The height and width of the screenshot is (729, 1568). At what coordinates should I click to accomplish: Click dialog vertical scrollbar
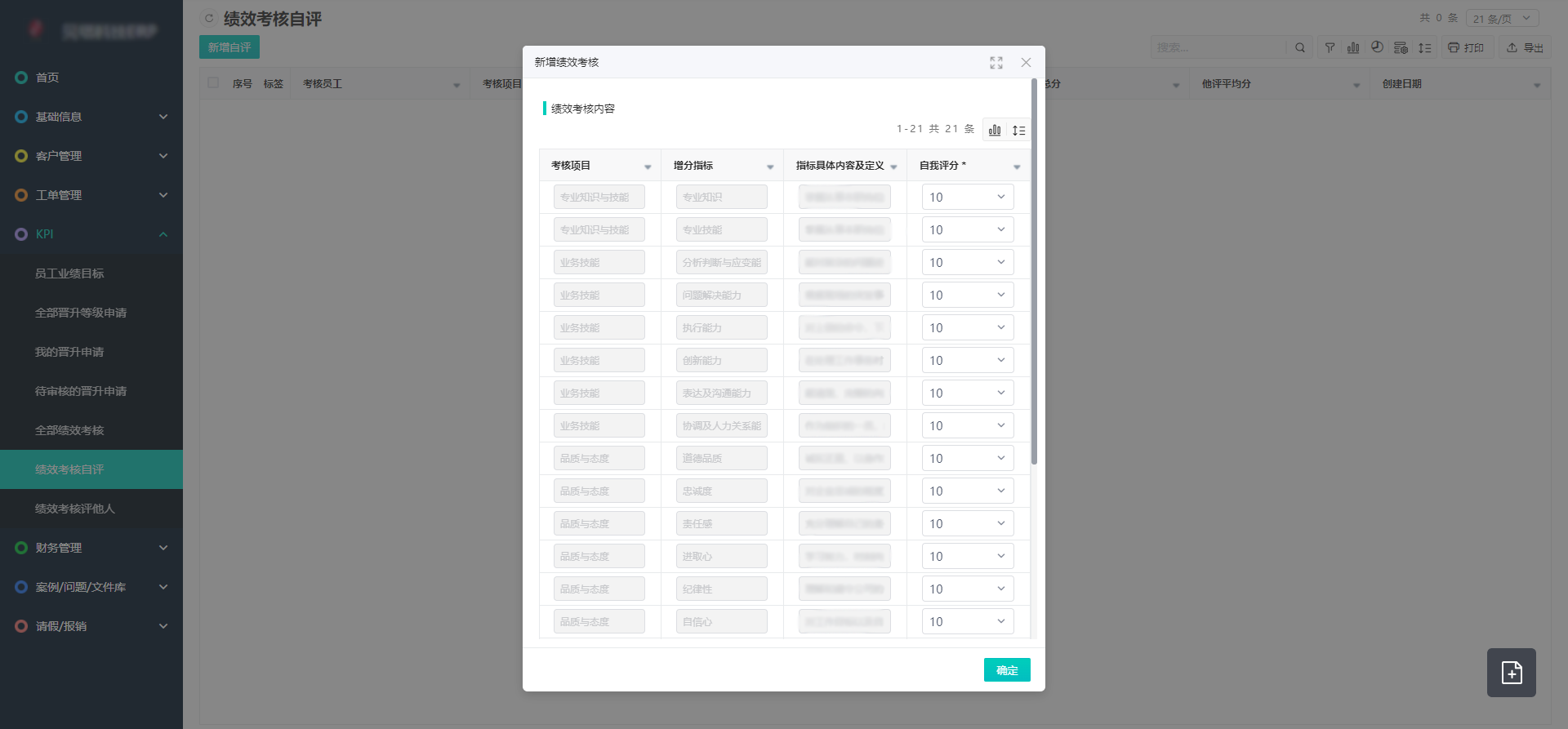(x=1034, y=272)
